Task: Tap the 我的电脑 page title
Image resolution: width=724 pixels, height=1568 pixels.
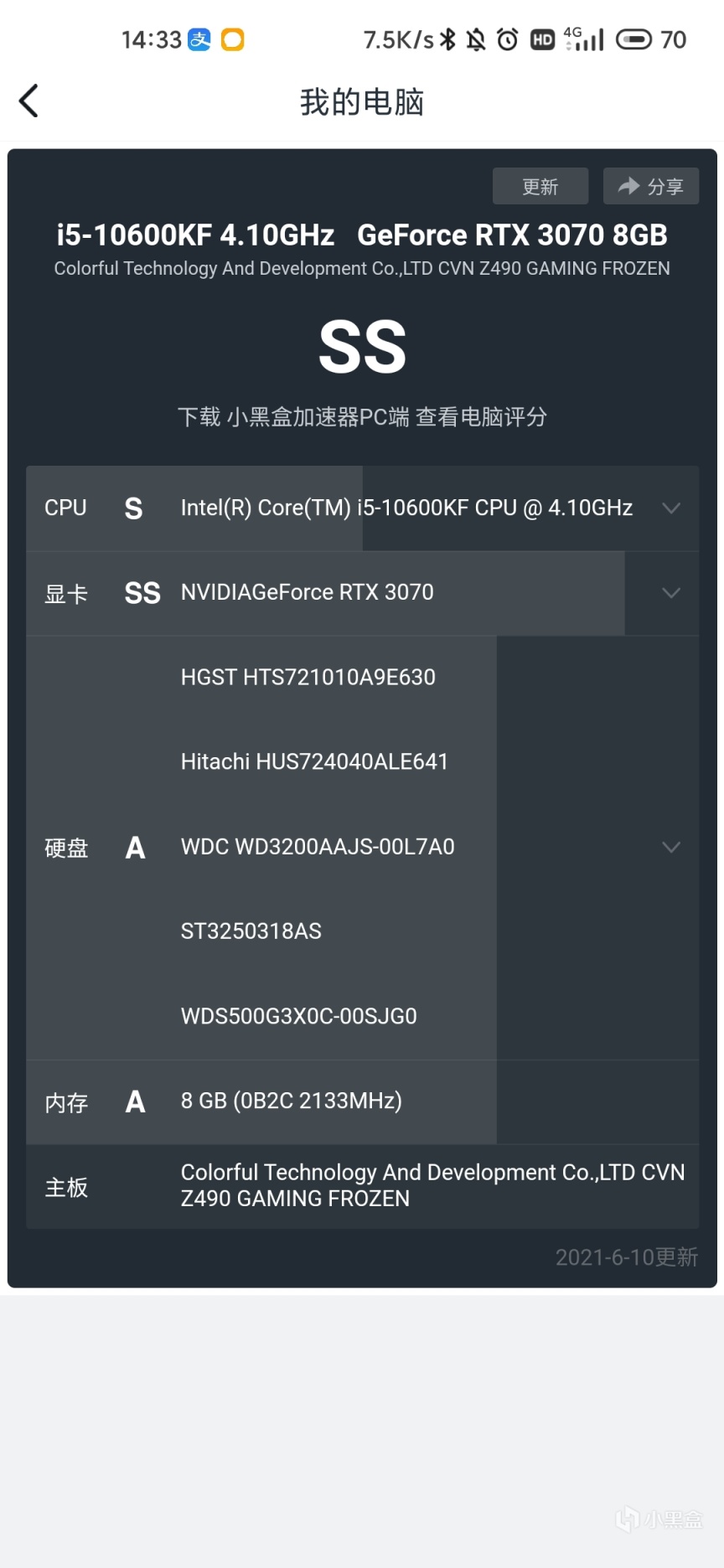Action: tap(362, 102)
